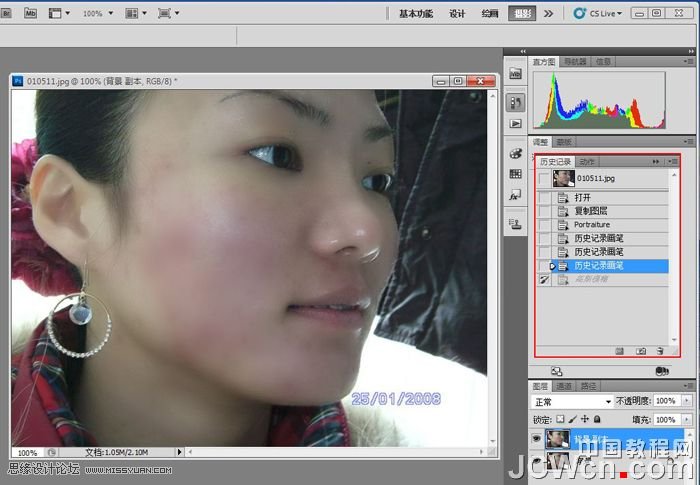Open the Actions panel dock icon
The width and height of the screenshot is (700, 485).
[515, 123]
